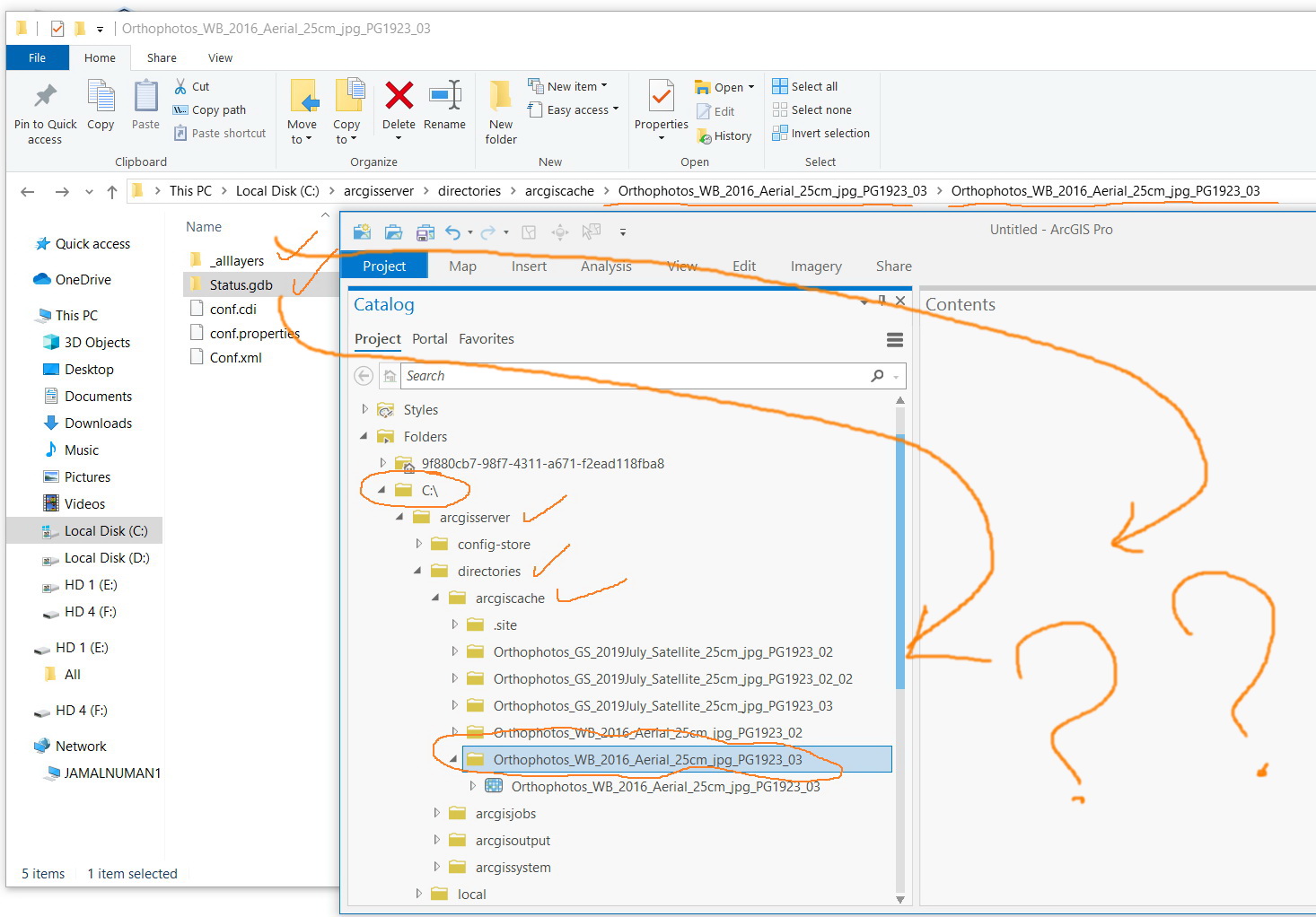
Task: Click the Catalog scrollbar down arrow
Action: (x=900, y=899)
